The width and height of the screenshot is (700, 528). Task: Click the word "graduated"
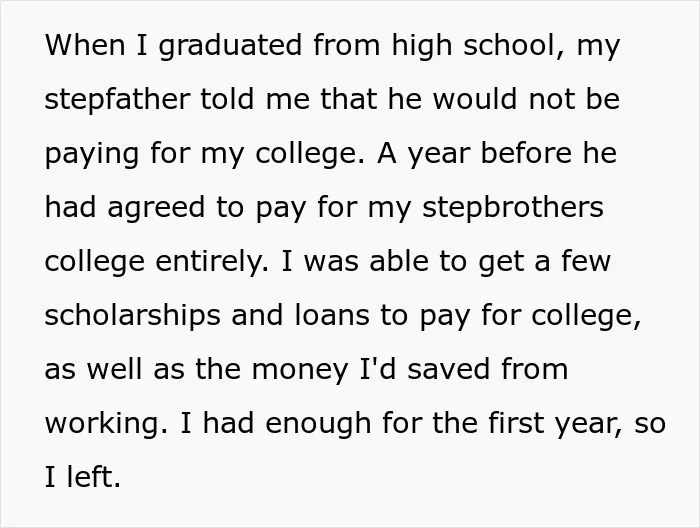tap(230, 47)
